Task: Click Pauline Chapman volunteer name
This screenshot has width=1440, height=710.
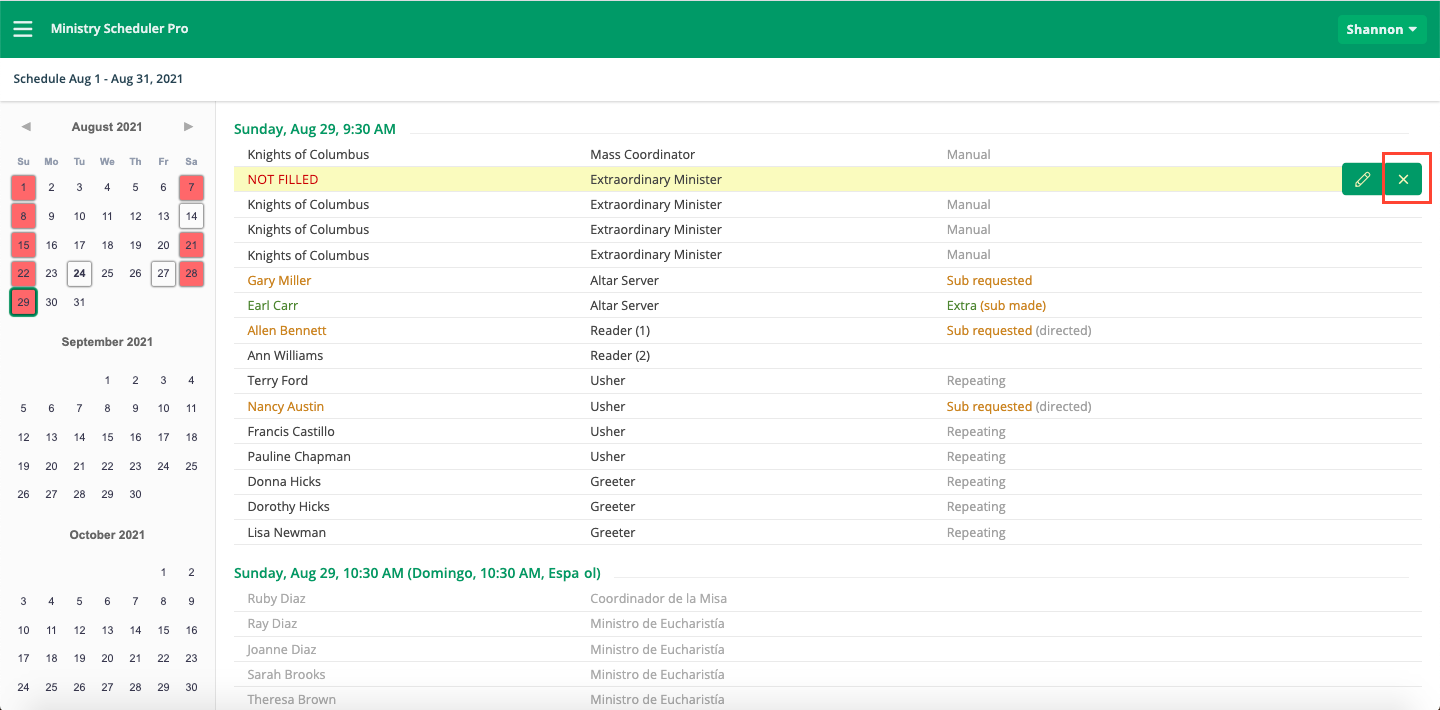Action: [x=299, y=456]
